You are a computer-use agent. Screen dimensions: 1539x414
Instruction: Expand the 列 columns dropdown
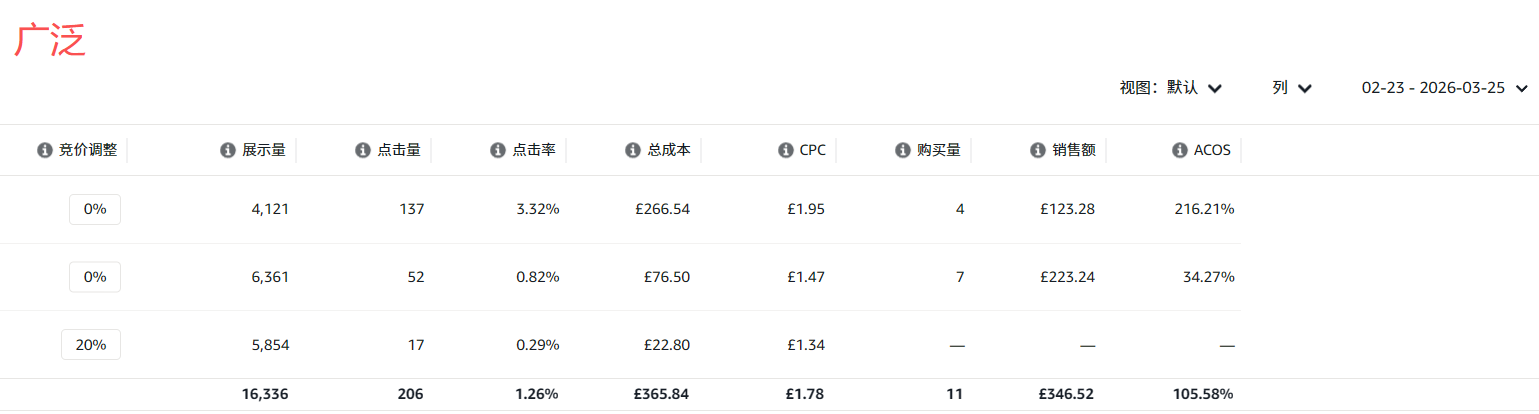(1291, 88)
